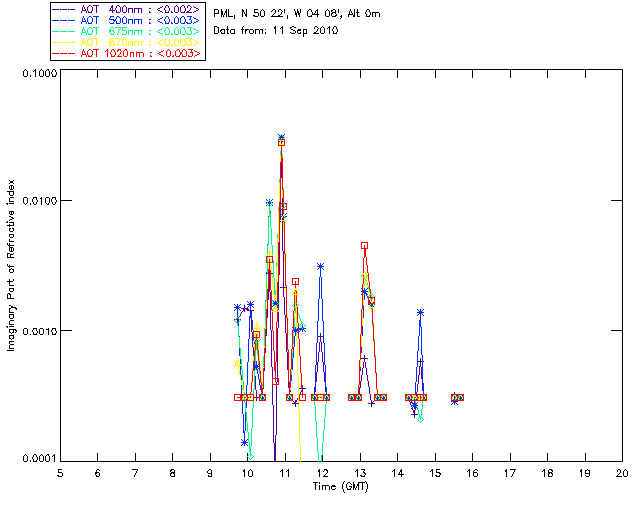Viewport: 640px width, 512px height.
Task: Click the AOT 870nm legend entry
Action: (127, 42)
